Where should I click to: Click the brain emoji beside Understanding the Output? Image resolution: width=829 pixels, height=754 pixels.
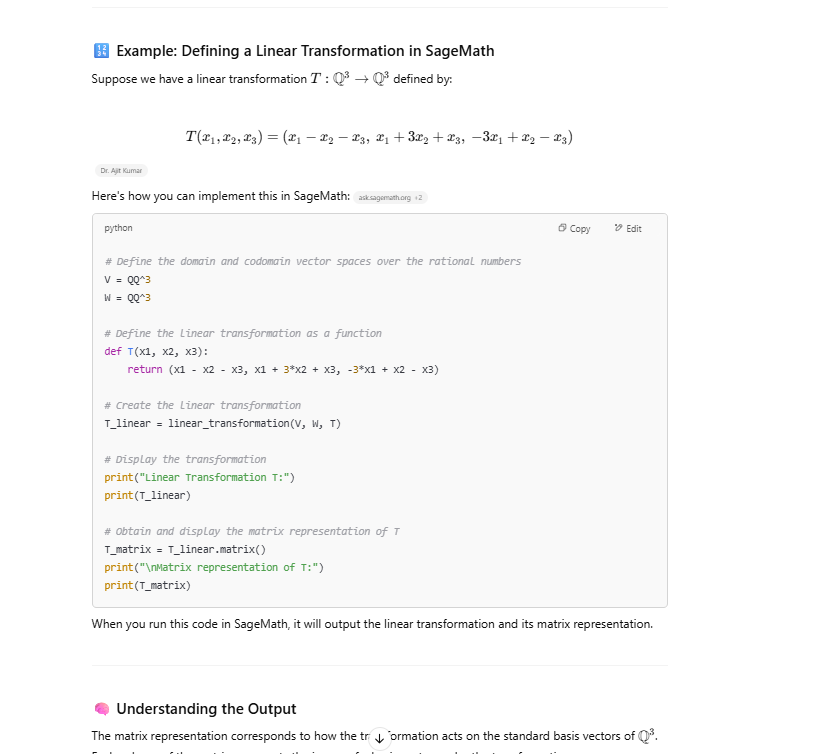click(x=101, y=709)
